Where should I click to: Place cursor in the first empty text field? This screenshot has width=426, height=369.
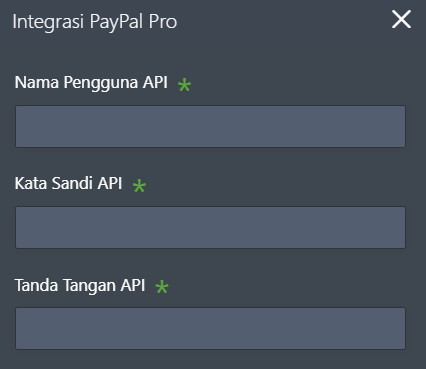tap(210, 126)
